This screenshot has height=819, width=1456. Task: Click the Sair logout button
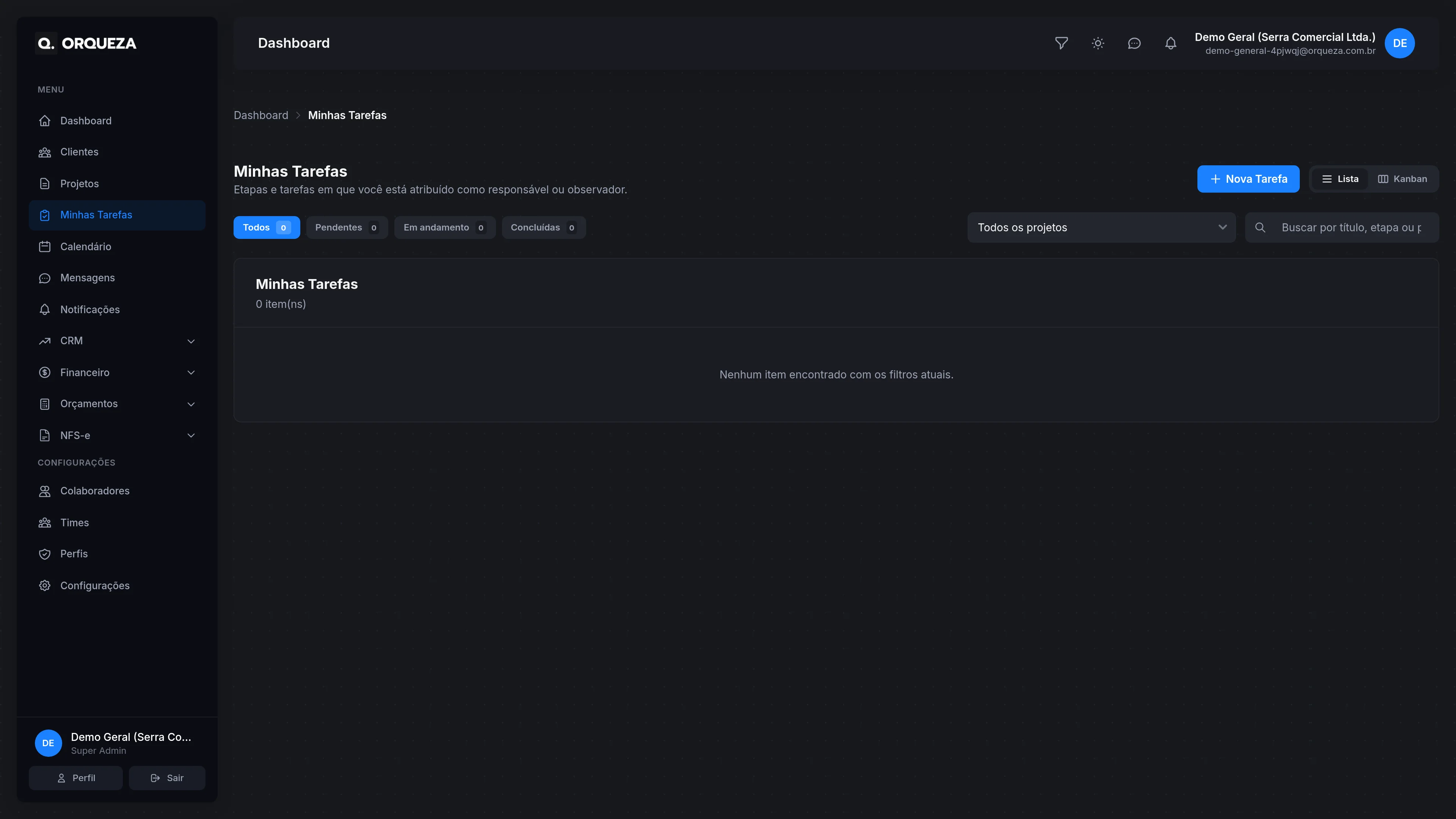click(167, 778)
